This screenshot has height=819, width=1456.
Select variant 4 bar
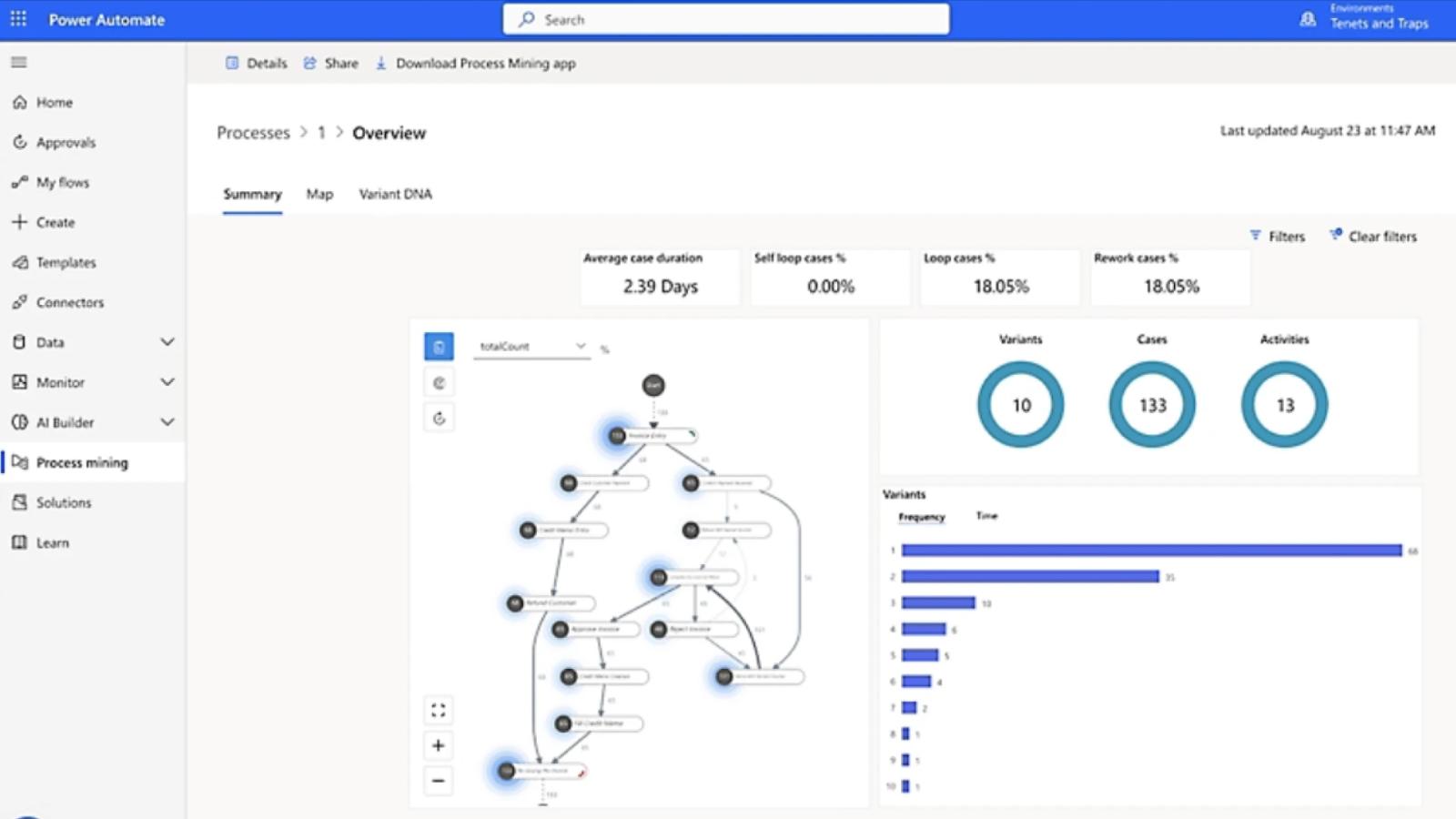pos(924,630)
